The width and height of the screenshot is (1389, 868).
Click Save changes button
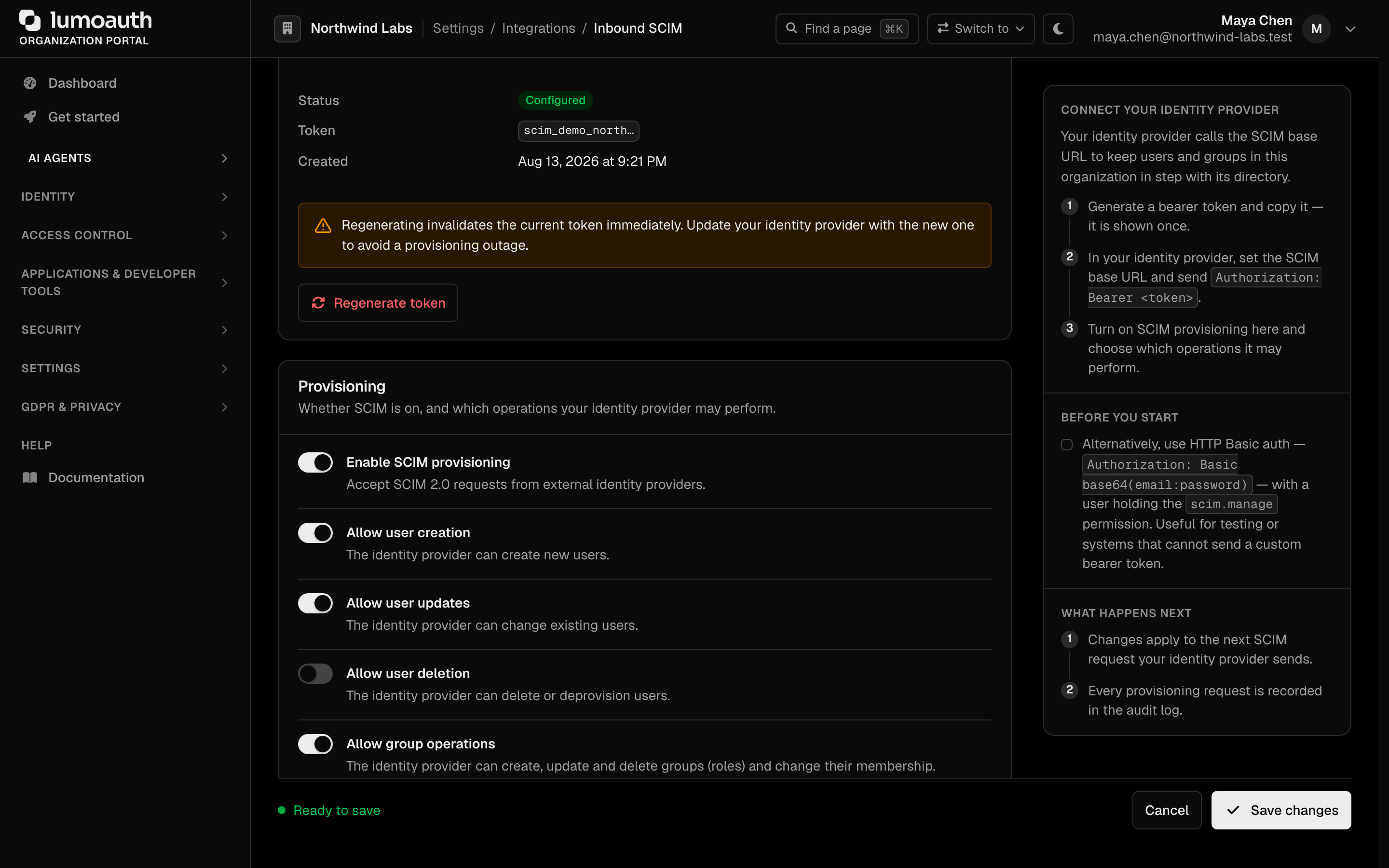point(1280,810)
